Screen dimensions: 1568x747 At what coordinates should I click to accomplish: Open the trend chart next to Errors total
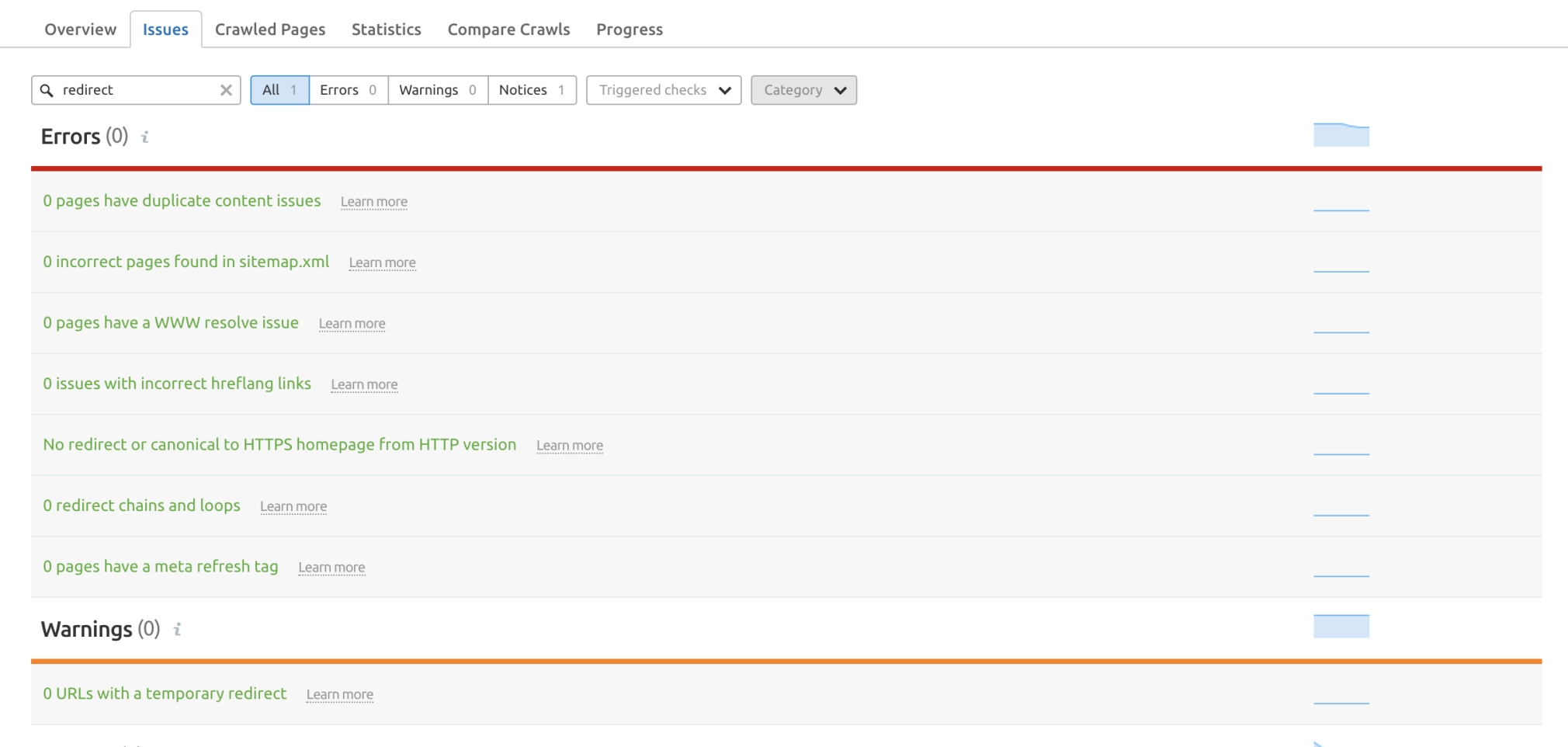[1341, 134]
